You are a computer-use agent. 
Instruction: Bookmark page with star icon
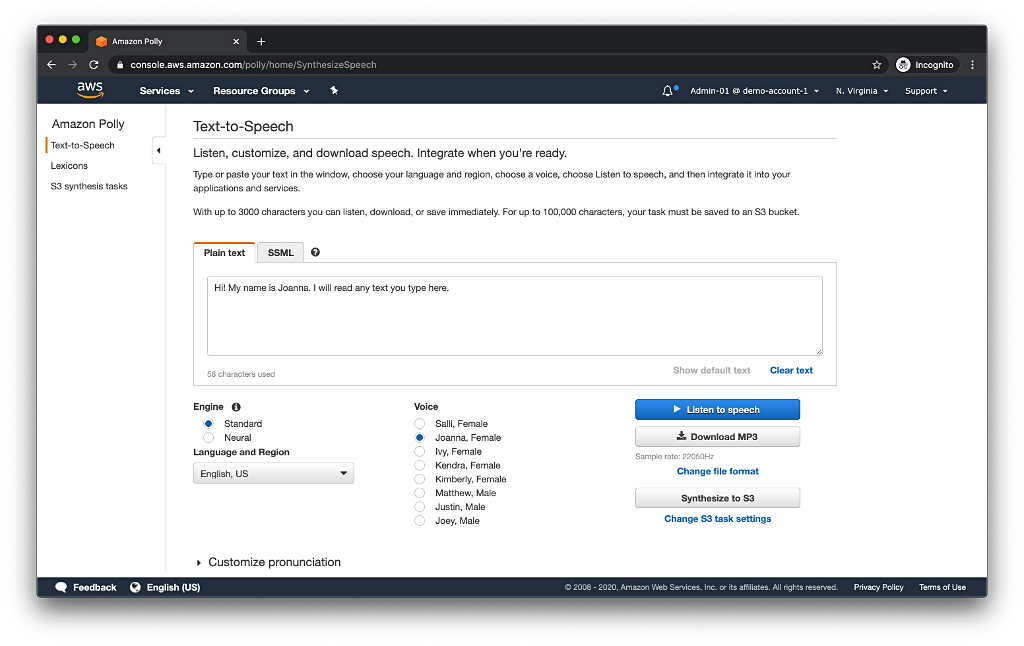point(876,65)
